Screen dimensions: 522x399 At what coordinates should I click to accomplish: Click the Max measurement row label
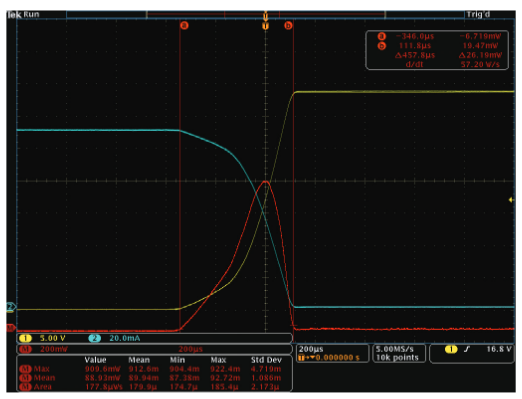click(42, 369)
